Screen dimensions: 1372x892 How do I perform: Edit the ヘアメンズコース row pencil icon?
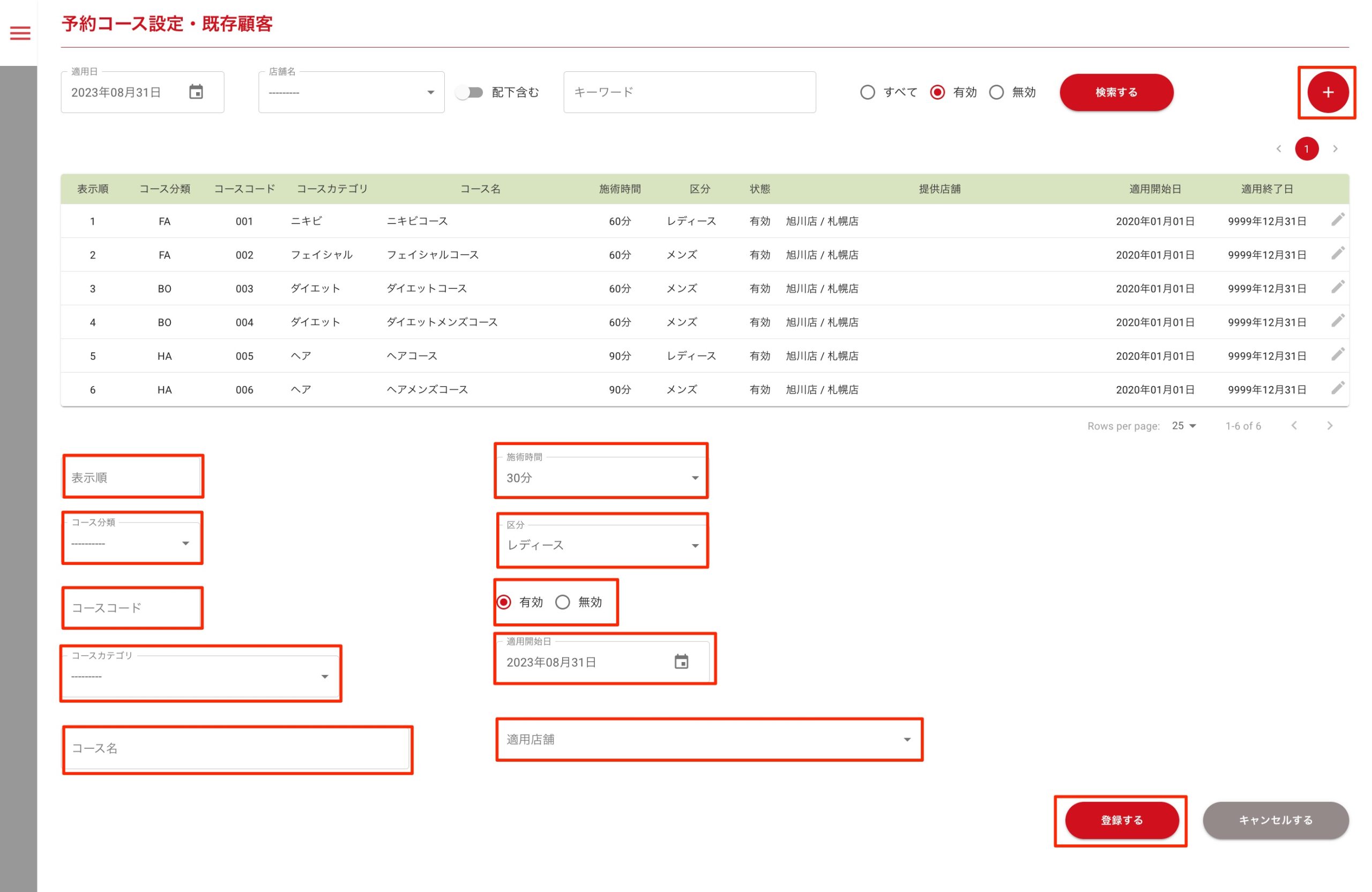pyautogui.click(x=1337, y=388)
